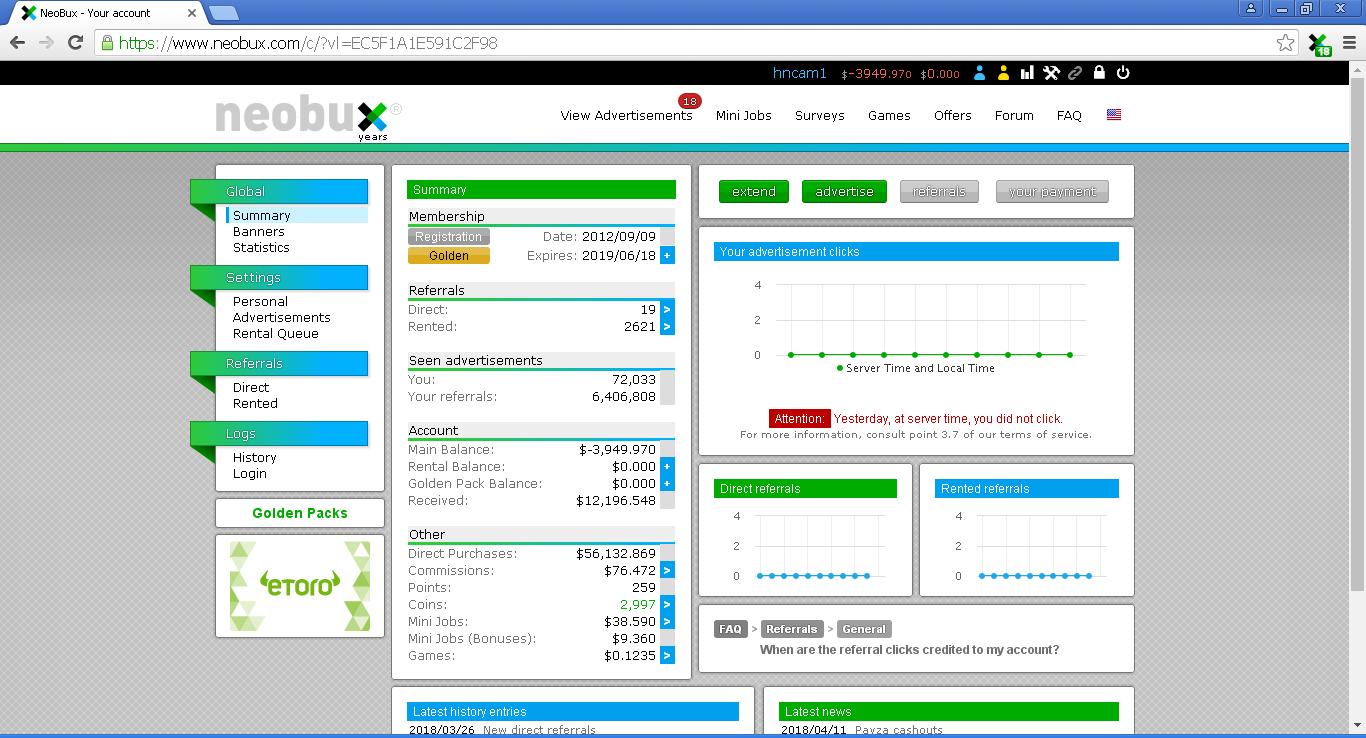The height and width of the screenshot is (738, 1366).
Task: Open Banners in the sidebar
Action: [259, 232]
